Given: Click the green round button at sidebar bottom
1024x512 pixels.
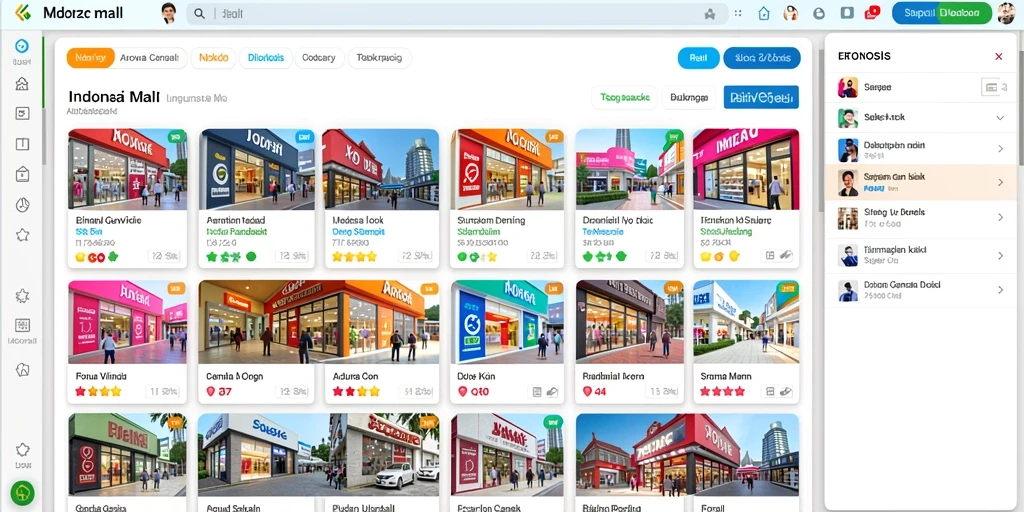Looking at the screenshot, I should point(22,493).
